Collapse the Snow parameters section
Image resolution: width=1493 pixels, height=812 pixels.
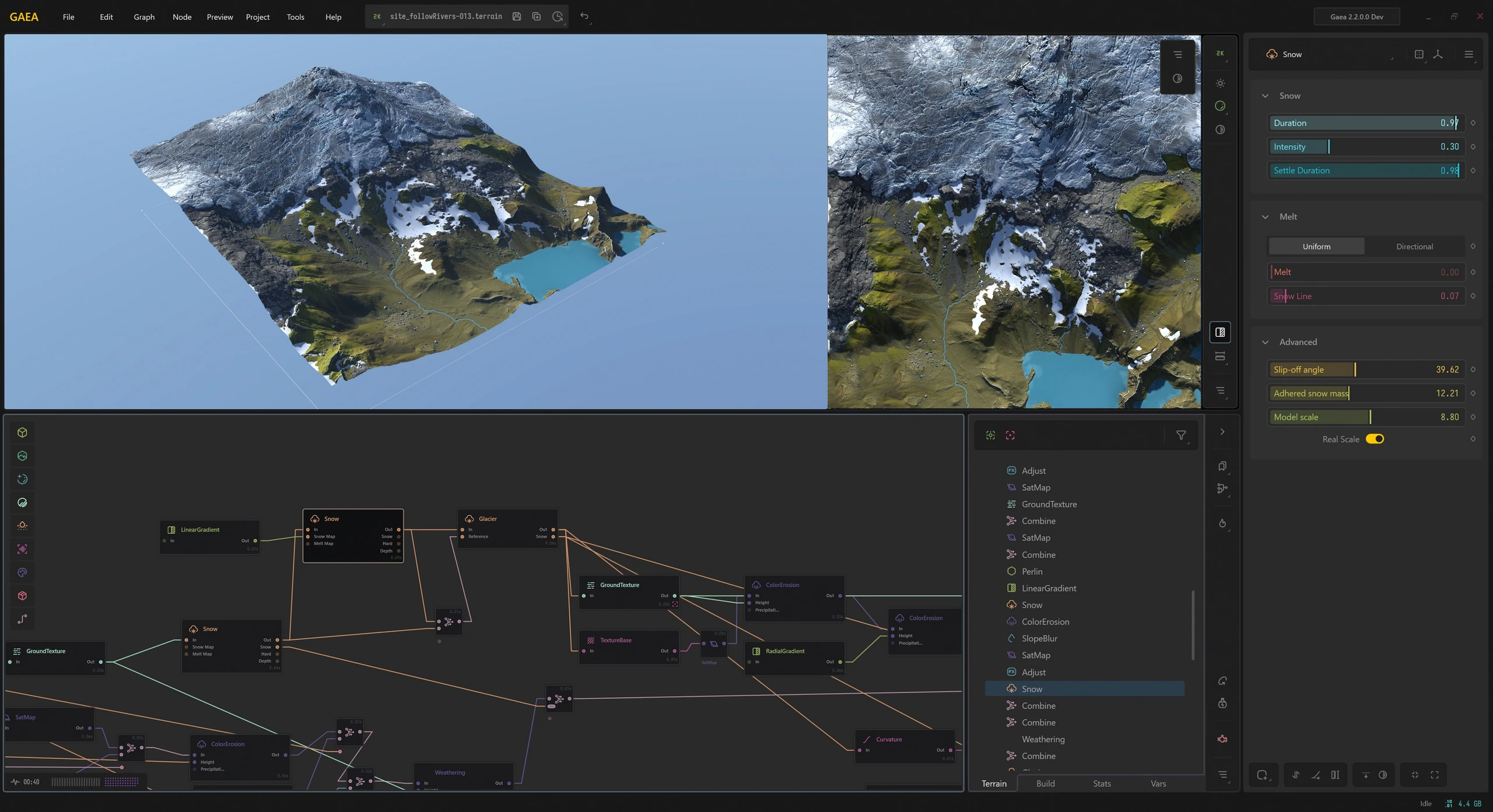coord(1265,95)
